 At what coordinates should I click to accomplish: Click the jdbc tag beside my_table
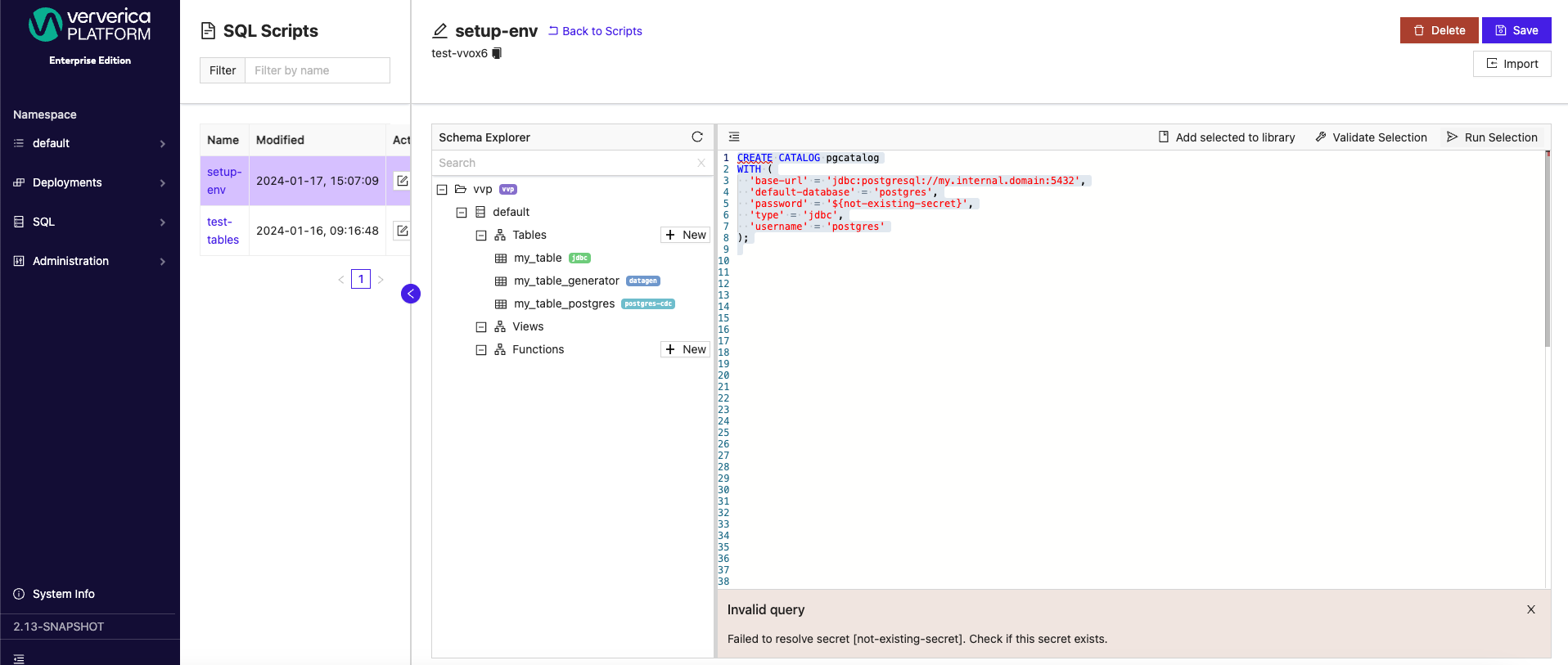pos(579,258)
